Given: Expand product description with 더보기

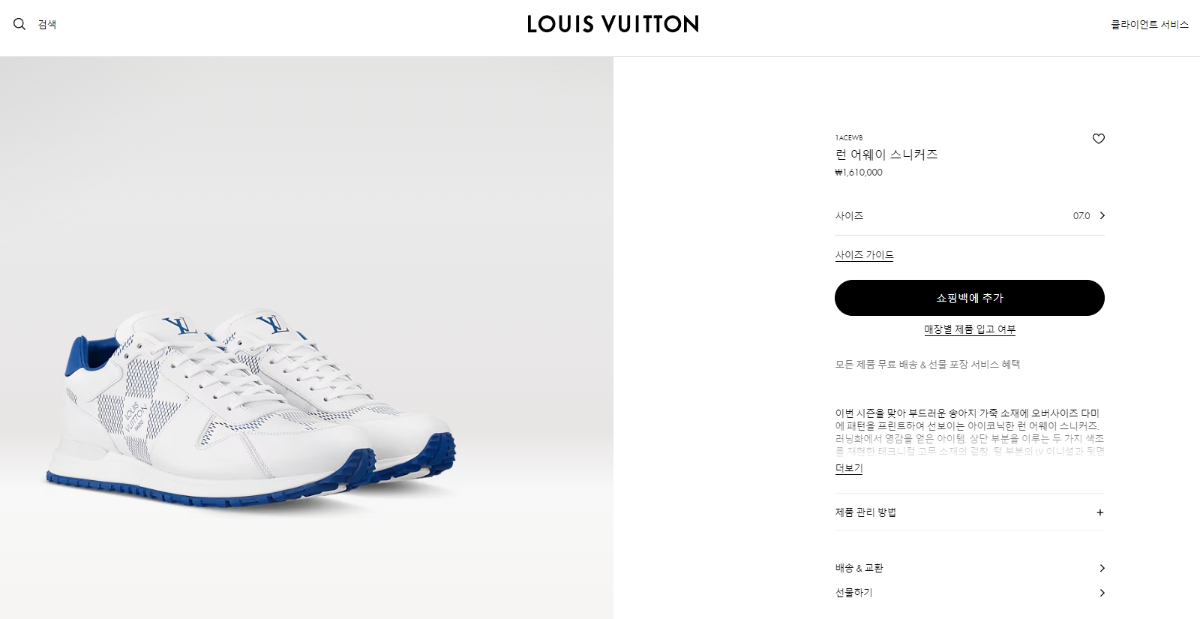Looking at the screenshot, I should pos(849,468).
